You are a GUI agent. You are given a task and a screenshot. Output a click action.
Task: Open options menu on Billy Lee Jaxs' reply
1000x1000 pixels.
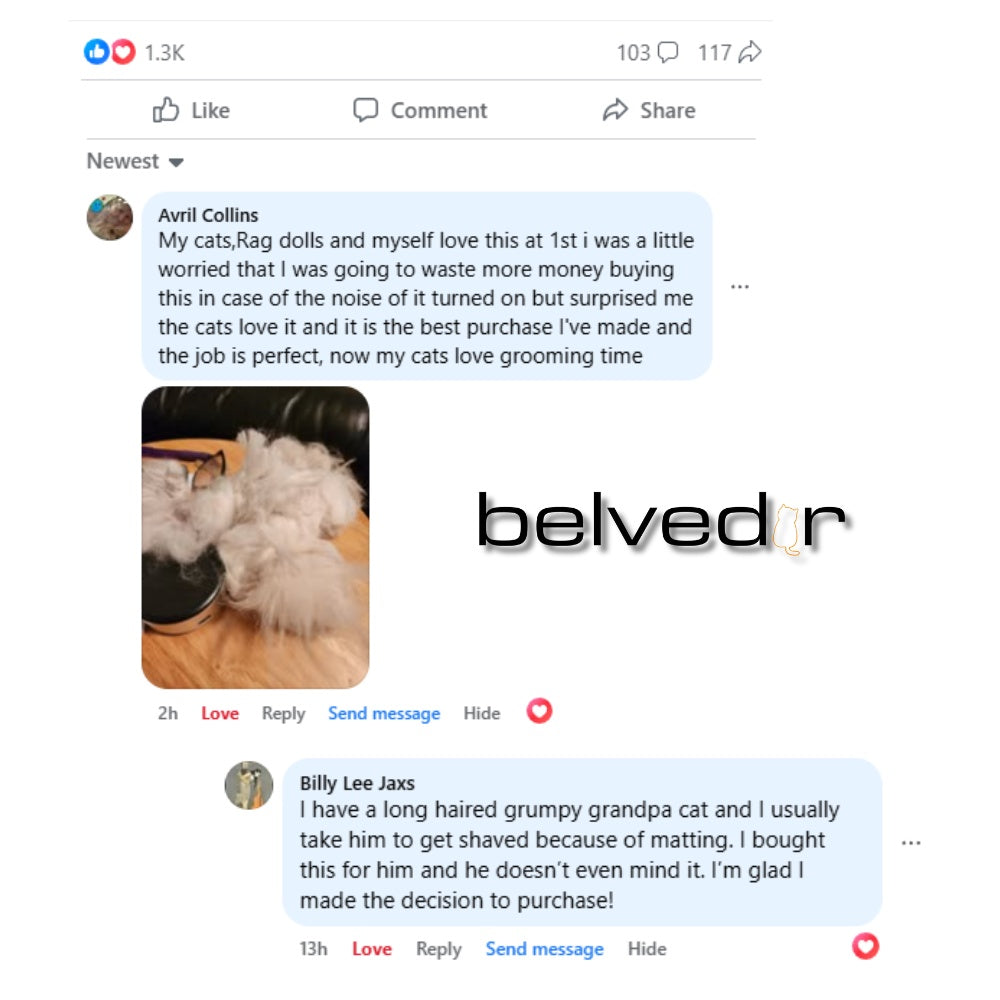(x=911, y=843)
